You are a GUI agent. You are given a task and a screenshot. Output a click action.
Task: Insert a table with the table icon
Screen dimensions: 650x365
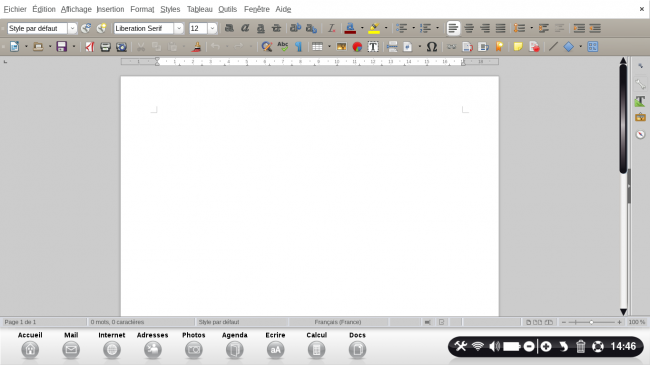pyautogui.click(x=318, y=46)
